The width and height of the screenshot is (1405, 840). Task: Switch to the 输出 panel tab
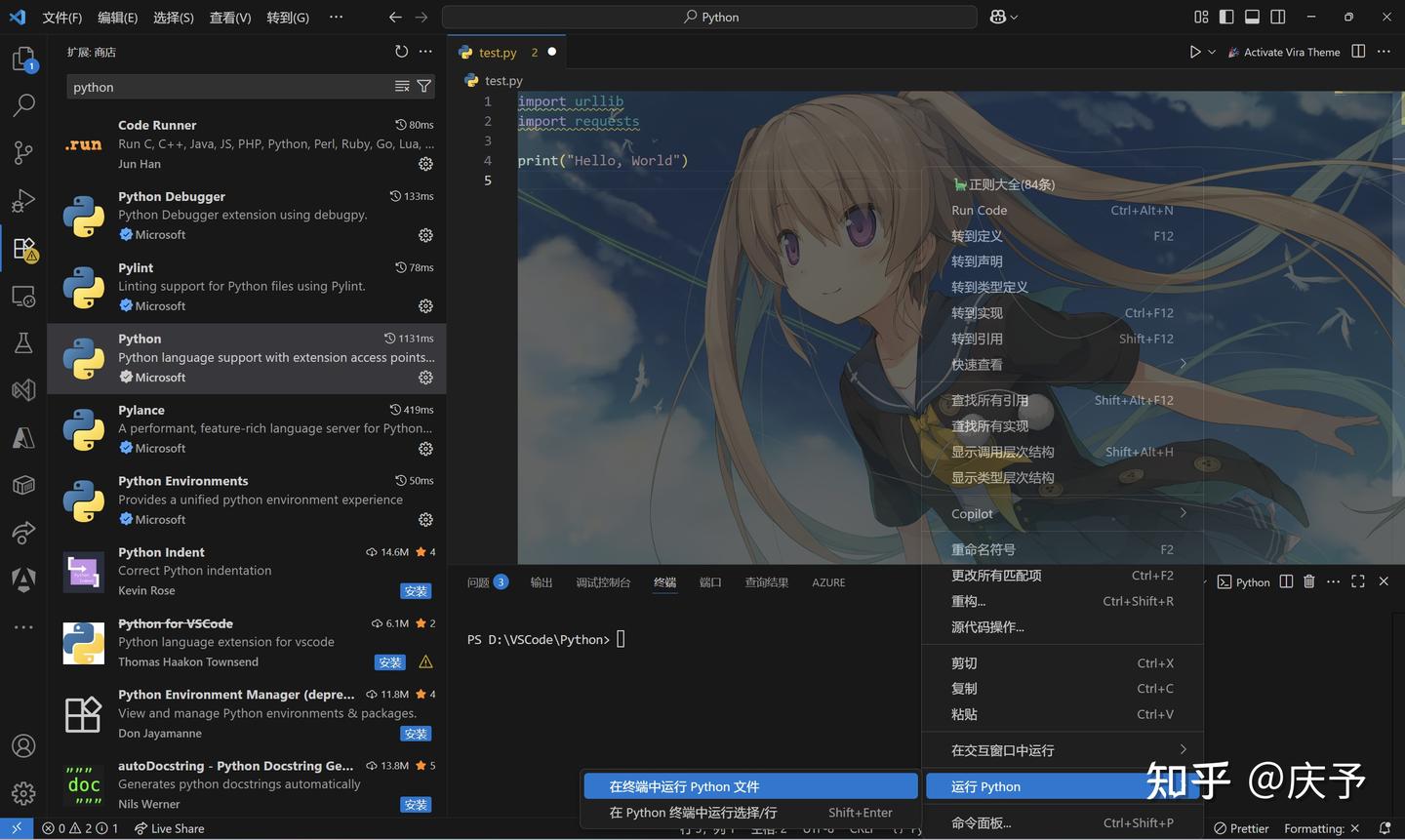coord(542,582)
